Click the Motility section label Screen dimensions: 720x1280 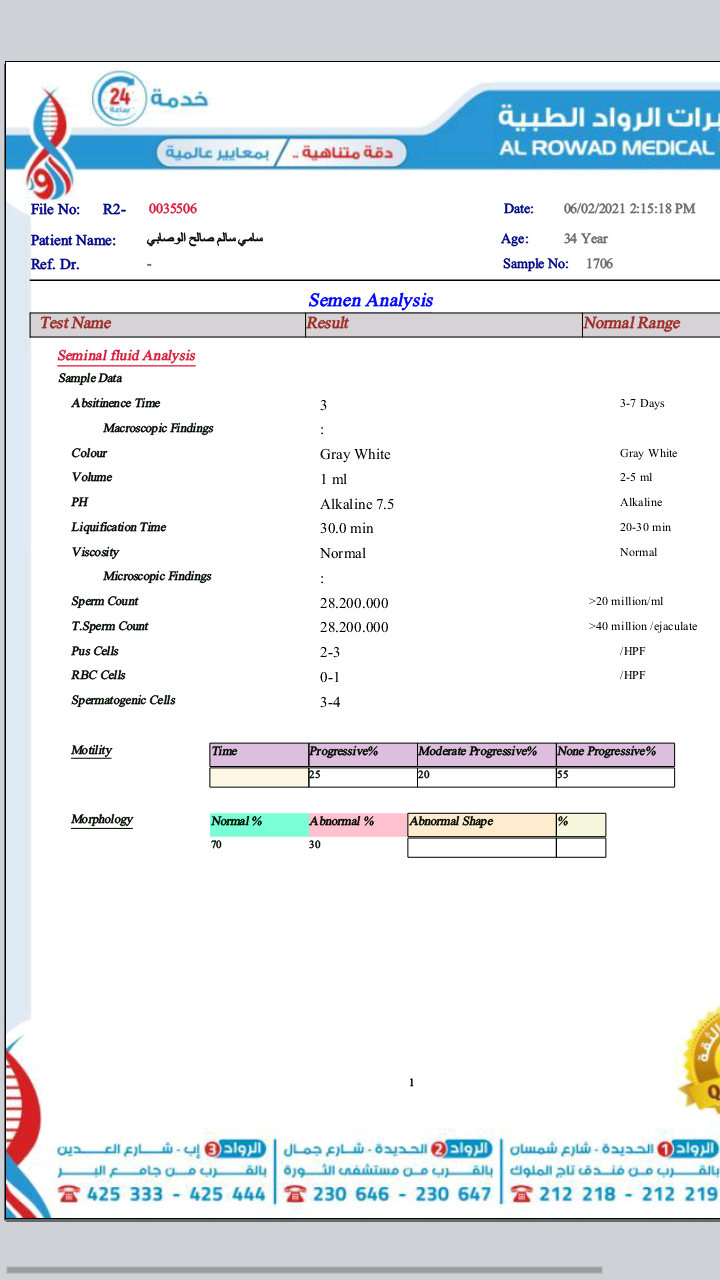click(91, 750)
